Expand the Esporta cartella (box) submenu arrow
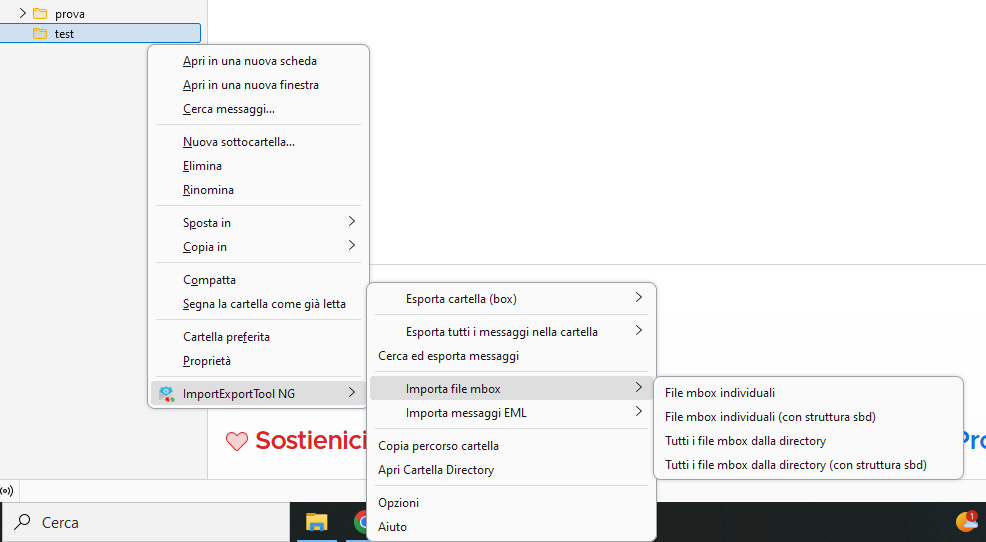This screenshot has height=542, width=986. (638, 297)
